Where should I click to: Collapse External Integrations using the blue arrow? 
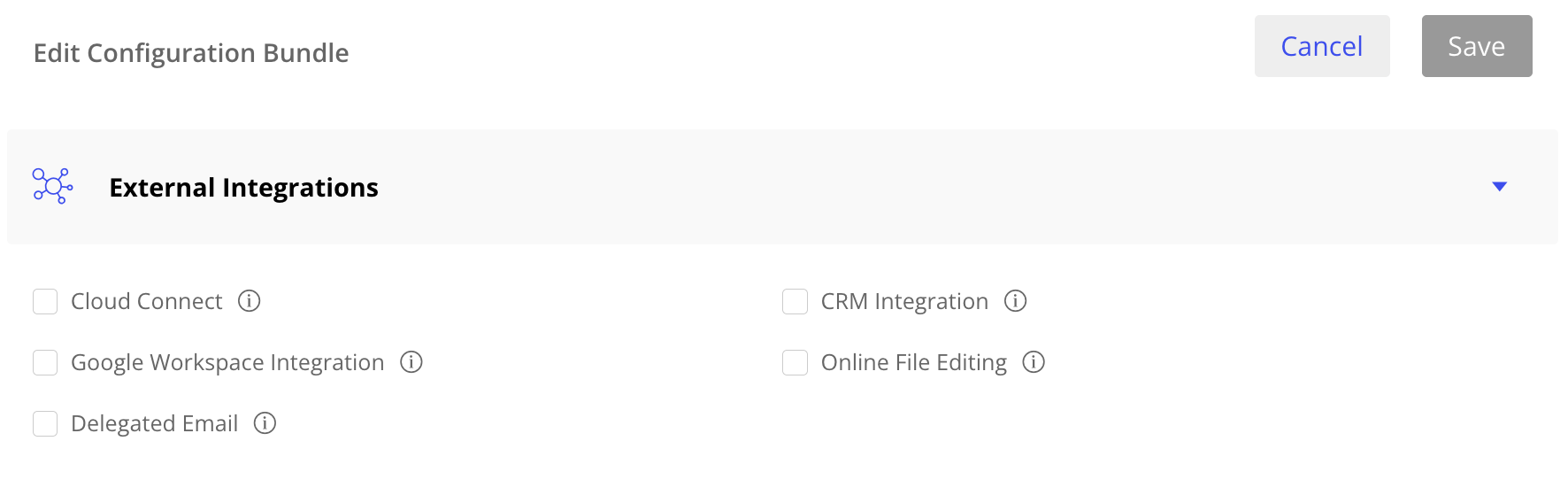click(1499, 187)
